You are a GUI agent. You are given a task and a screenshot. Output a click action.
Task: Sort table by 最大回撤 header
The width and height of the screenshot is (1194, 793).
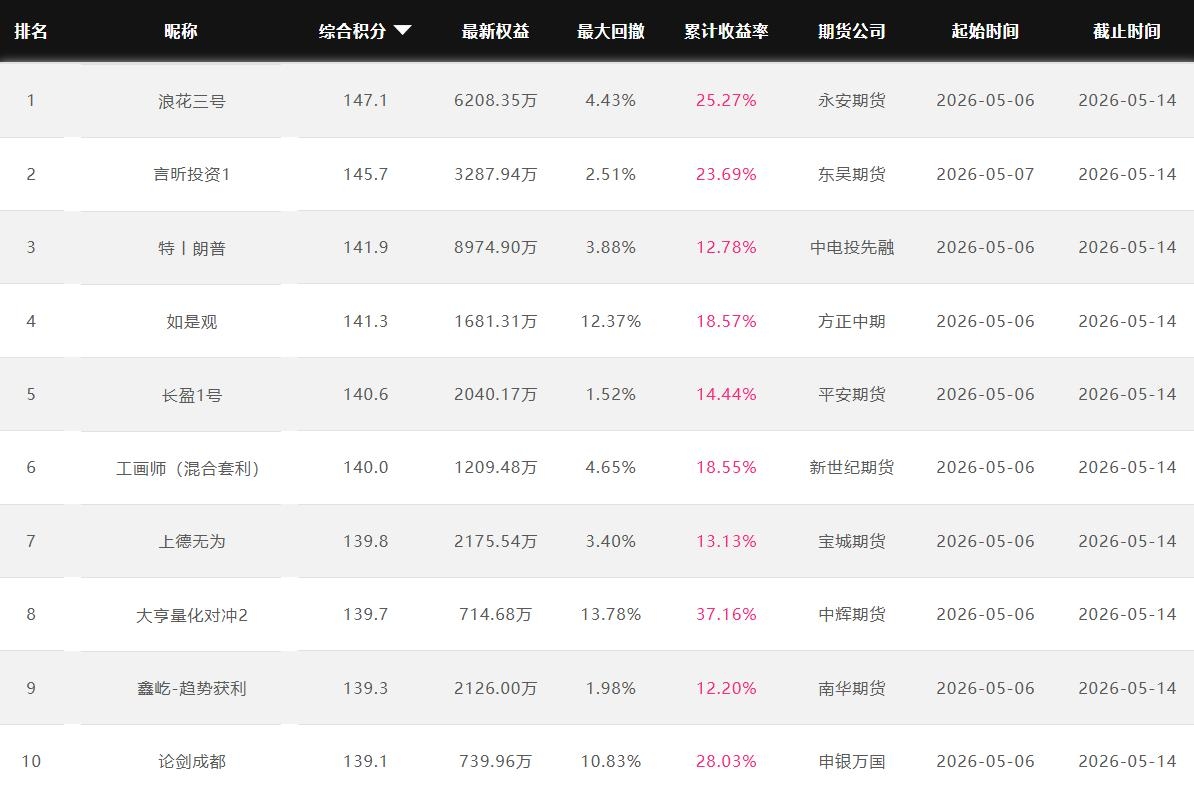(611, 31)
